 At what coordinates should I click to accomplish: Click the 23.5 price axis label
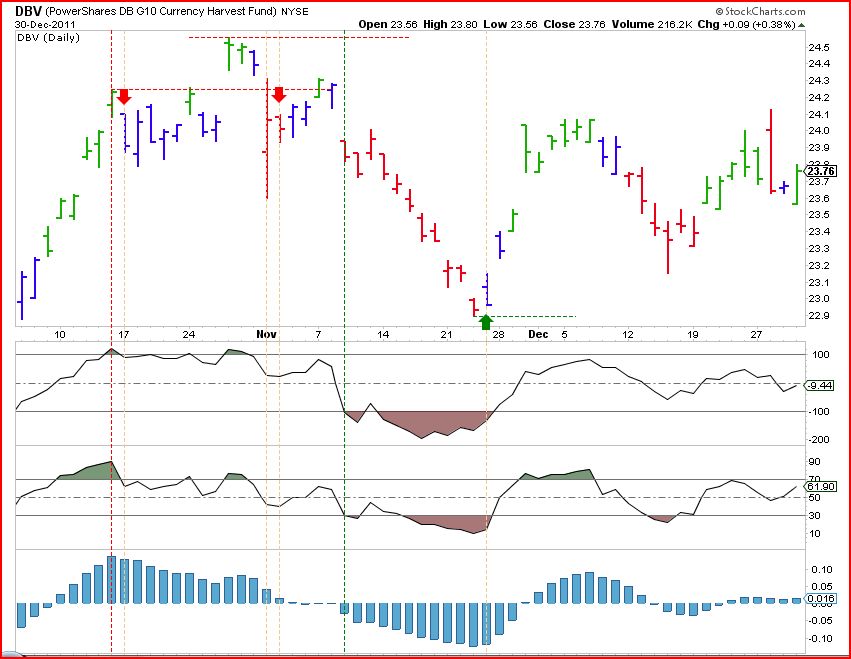(818, 215)
